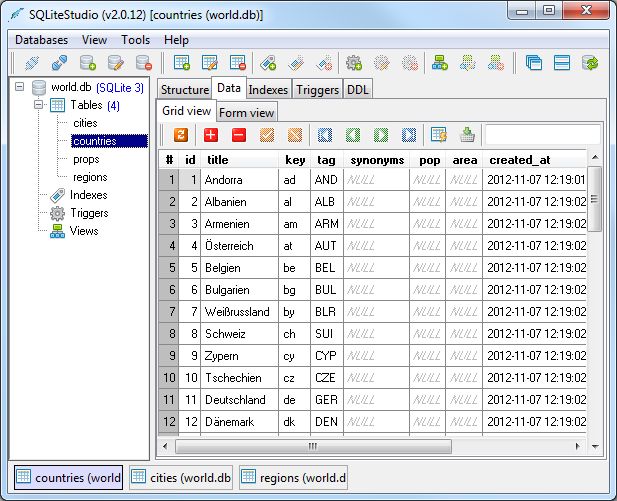
Task: Select the Indexes tree node
Action: click(x=88, y=195)
